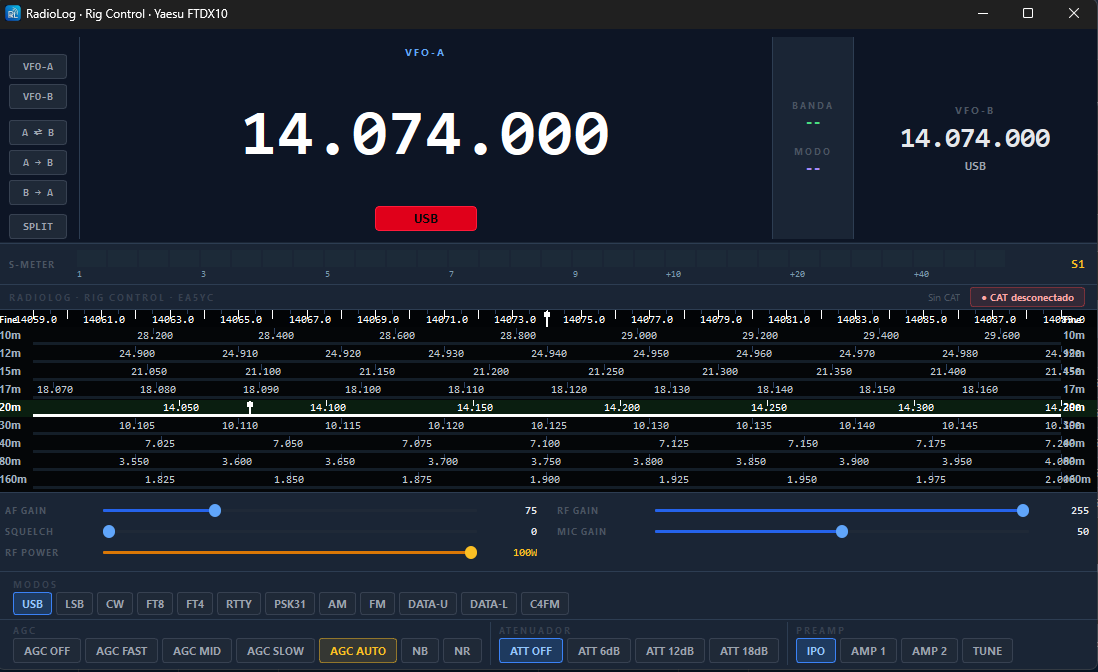Set AGC MID
The image size is (1098, 672).
(197, 650)
